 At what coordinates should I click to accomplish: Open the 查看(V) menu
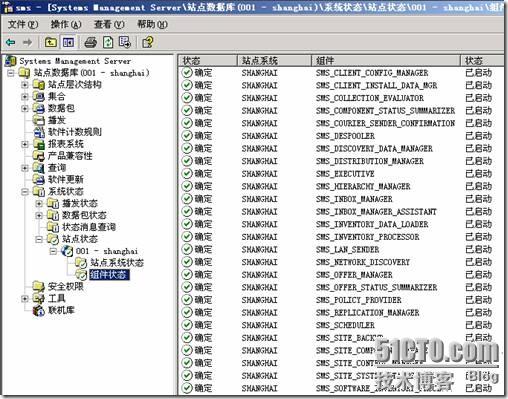(x=109, y=24)
